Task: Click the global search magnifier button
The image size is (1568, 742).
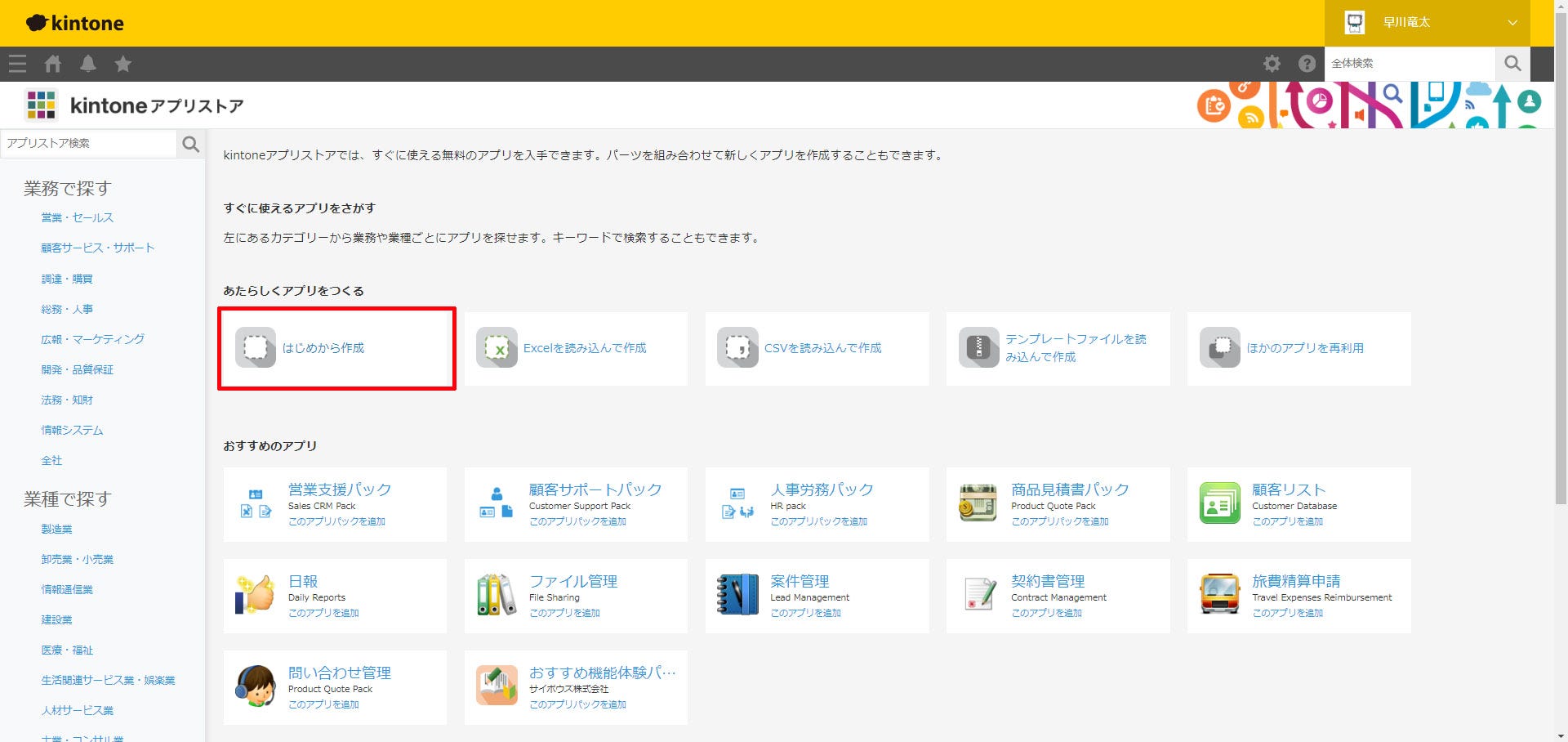Action: [1512, 64]
